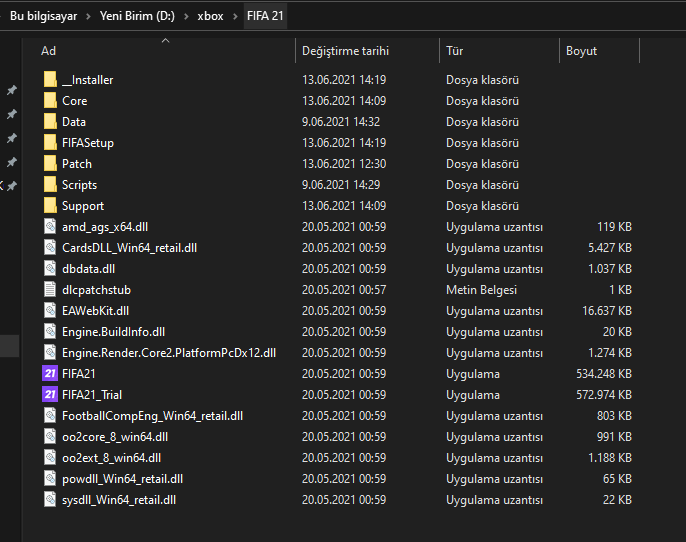The image size is (686, 542).
Task: Click the 20.05.2021 00:57 date cell
Action: 344,290
